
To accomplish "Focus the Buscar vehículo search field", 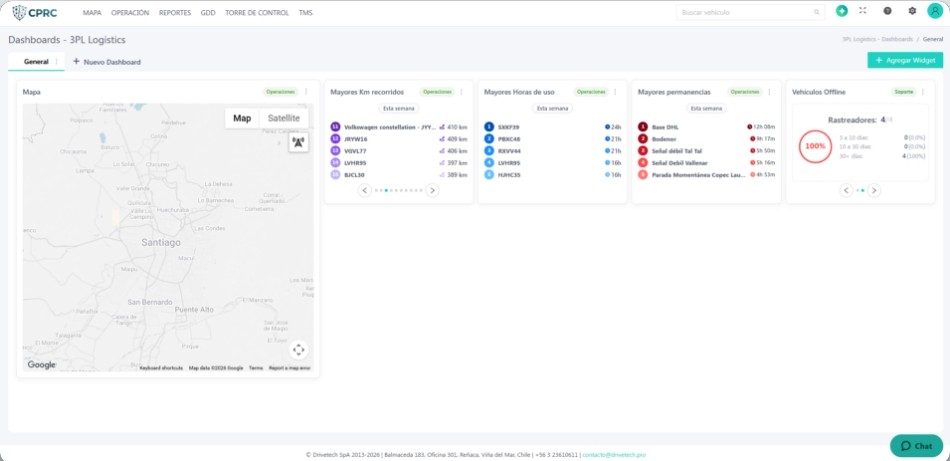I will coord(750,12).
